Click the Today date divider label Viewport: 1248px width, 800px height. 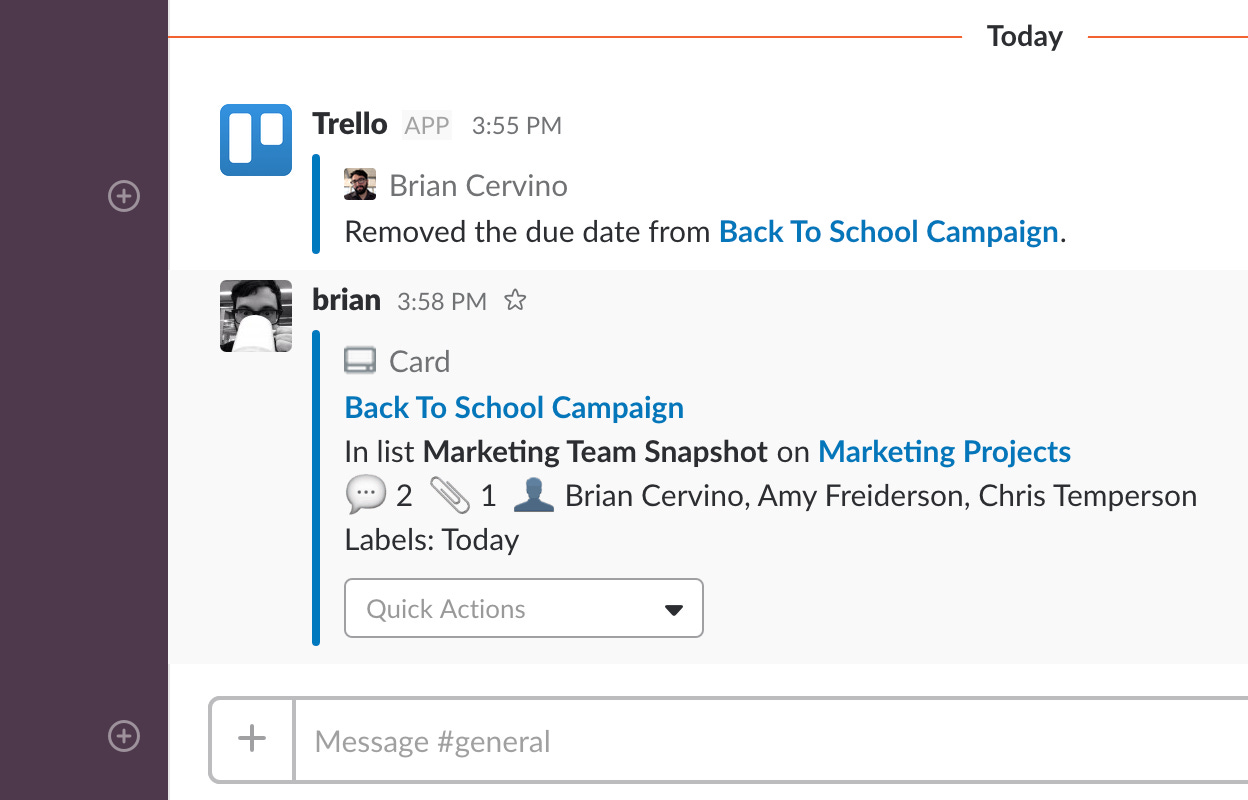(1024, 36)
